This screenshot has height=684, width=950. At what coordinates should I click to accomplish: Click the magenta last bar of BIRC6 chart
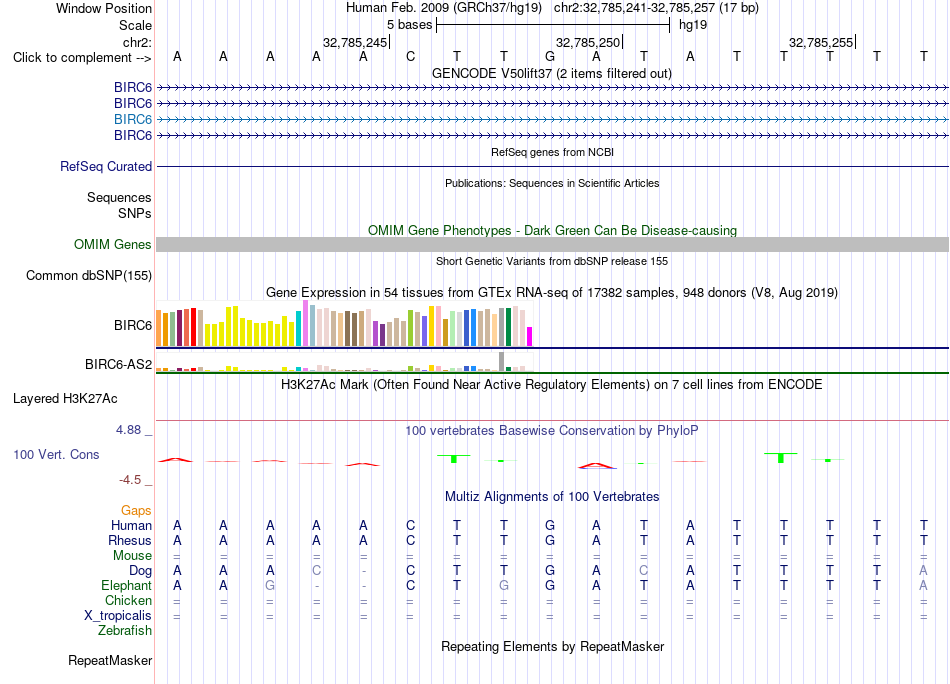pos(530,337)
